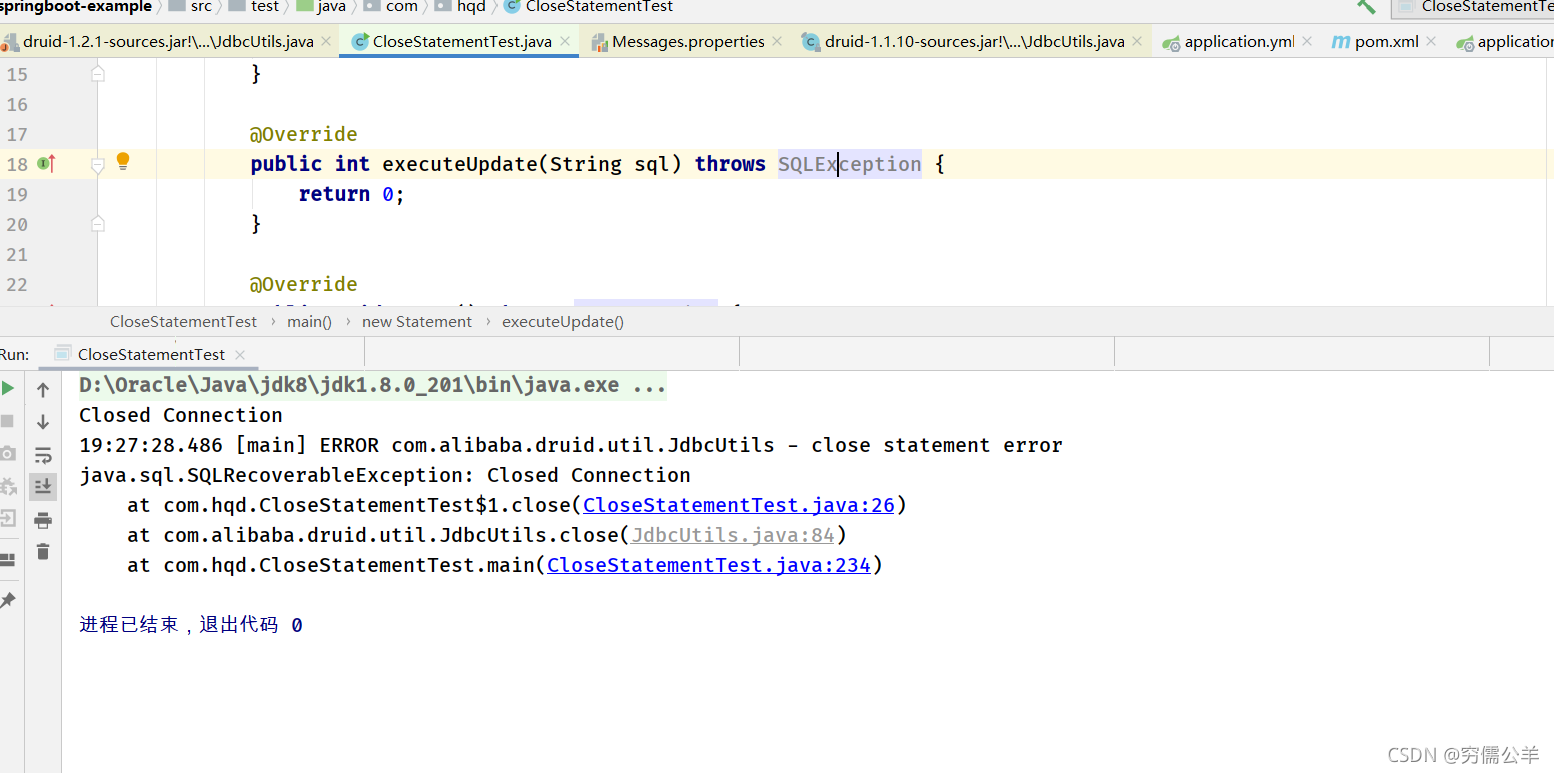1554x773 pixels.
Task: Click the fold end marker at line 15
Action: [x=98, y=74]
